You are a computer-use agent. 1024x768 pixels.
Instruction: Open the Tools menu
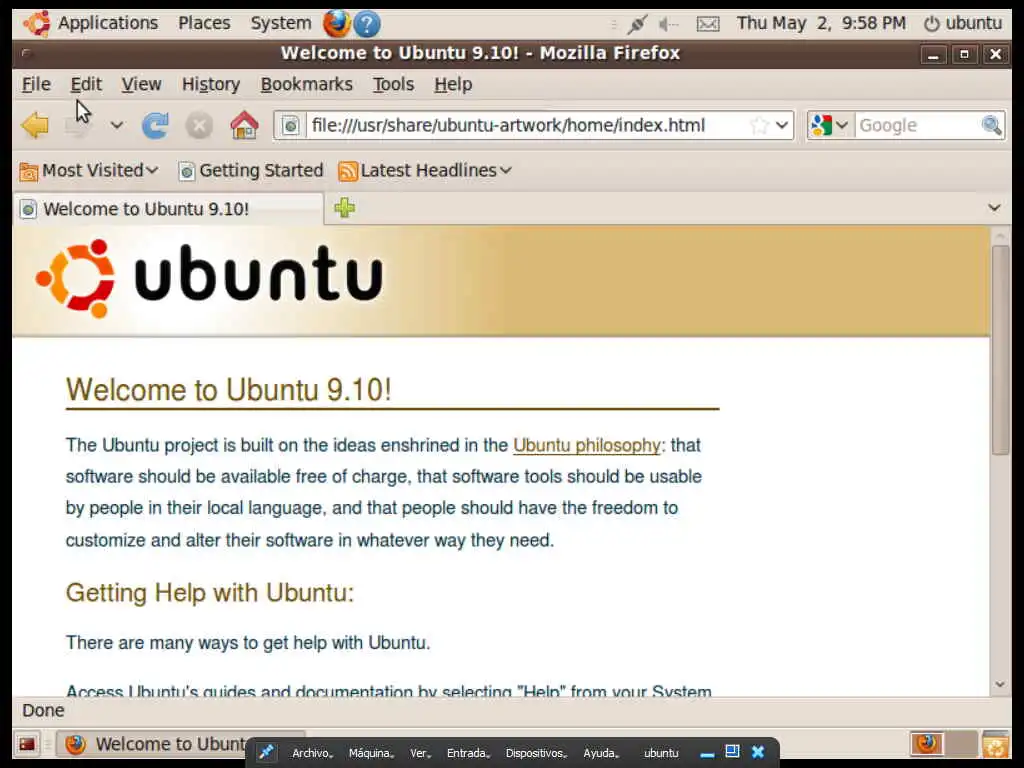(x=393, y=84)
